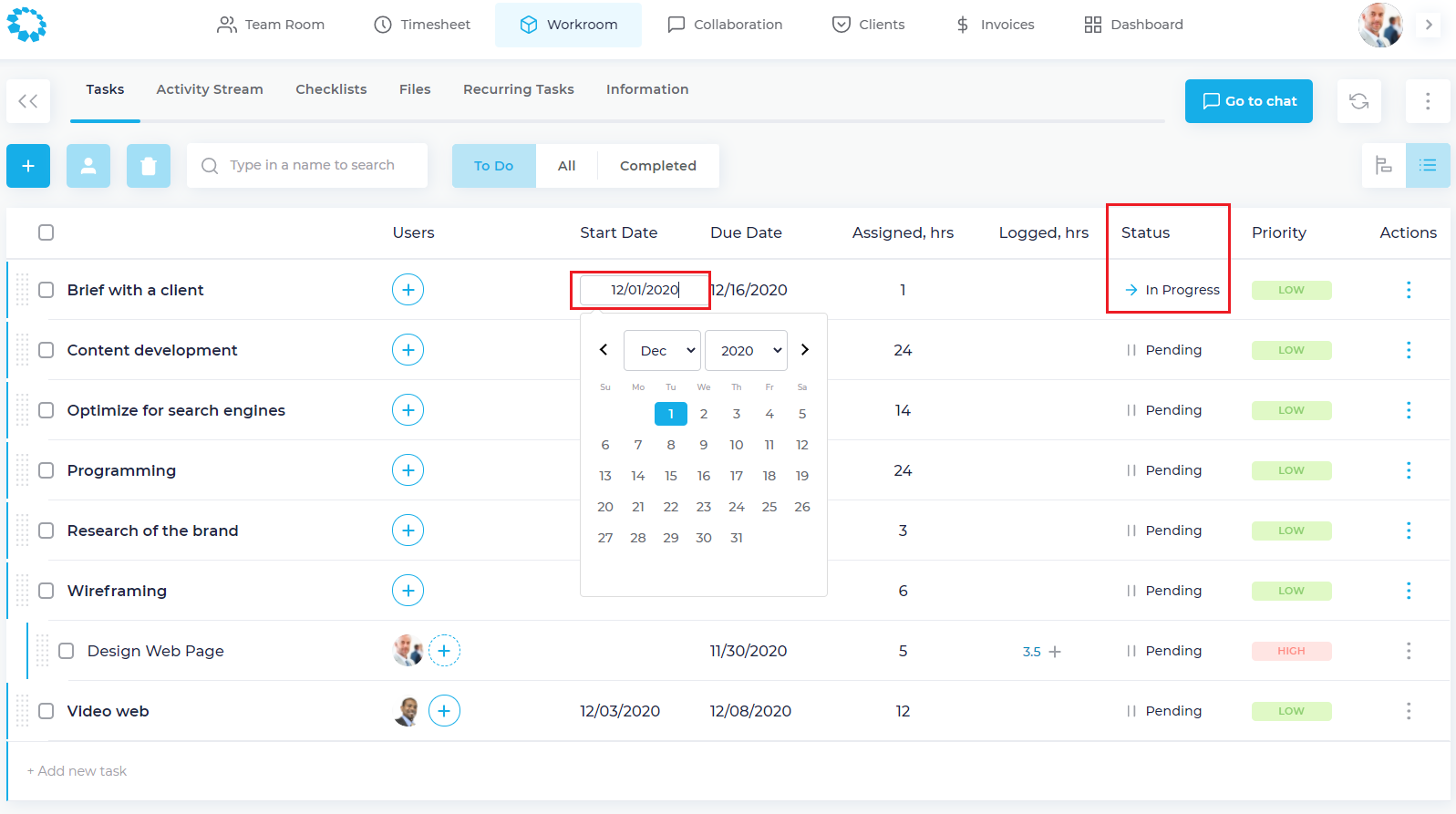The width and height of the screenshot is (1456, 814).
Task: Add a user to Programming task
Action: coord(408,470)
